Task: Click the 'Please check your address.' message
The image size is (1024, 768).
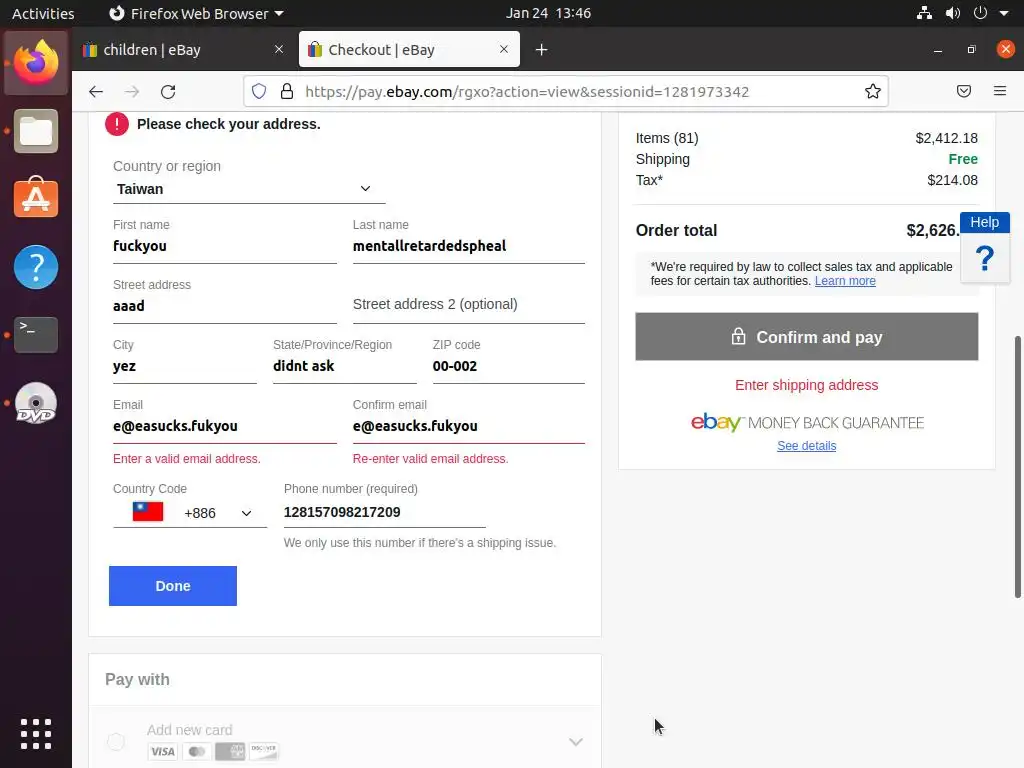Action: click(x=229, y=124)
